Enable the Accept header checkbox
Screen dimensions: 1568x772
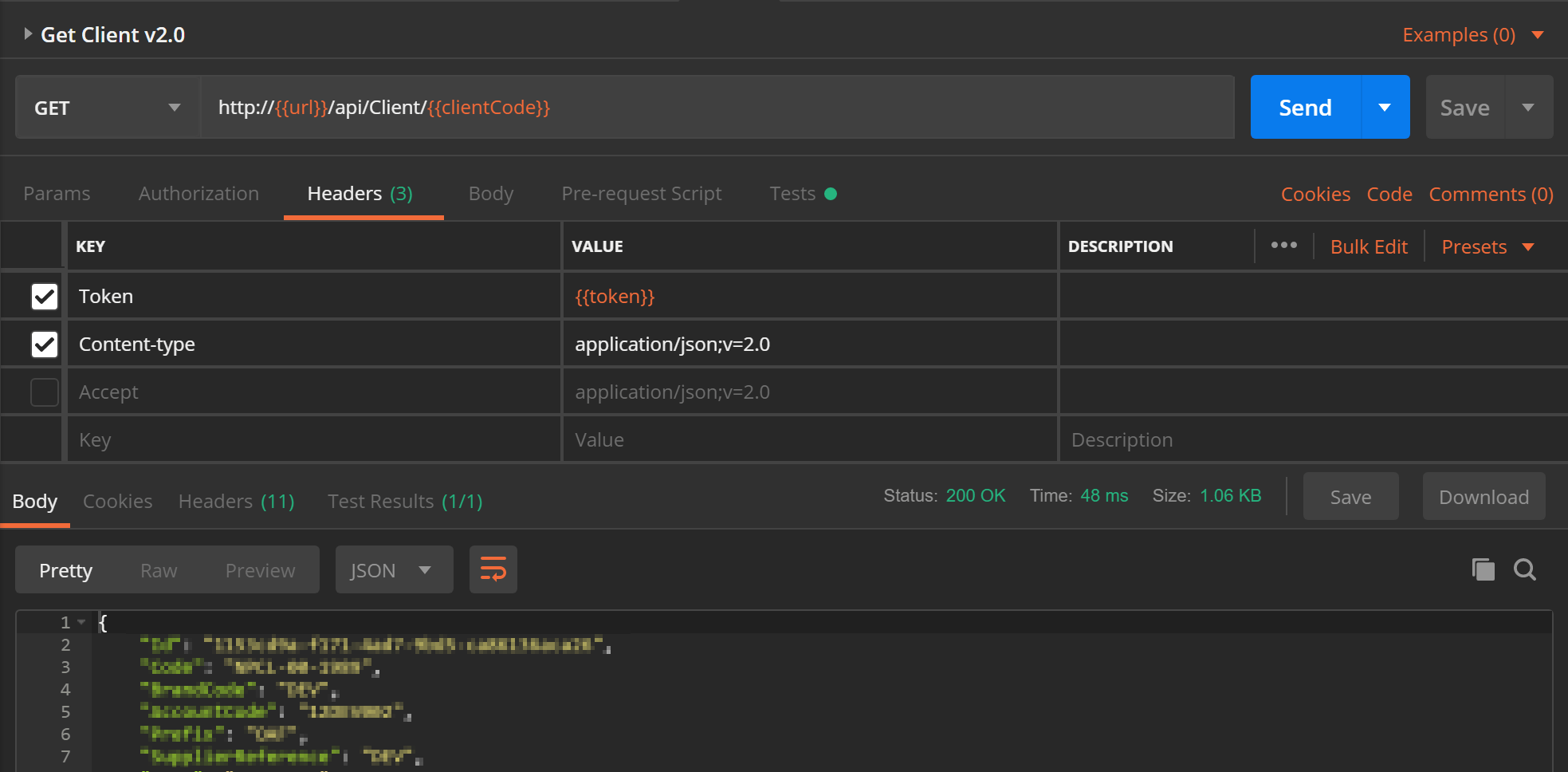(45, 392)
